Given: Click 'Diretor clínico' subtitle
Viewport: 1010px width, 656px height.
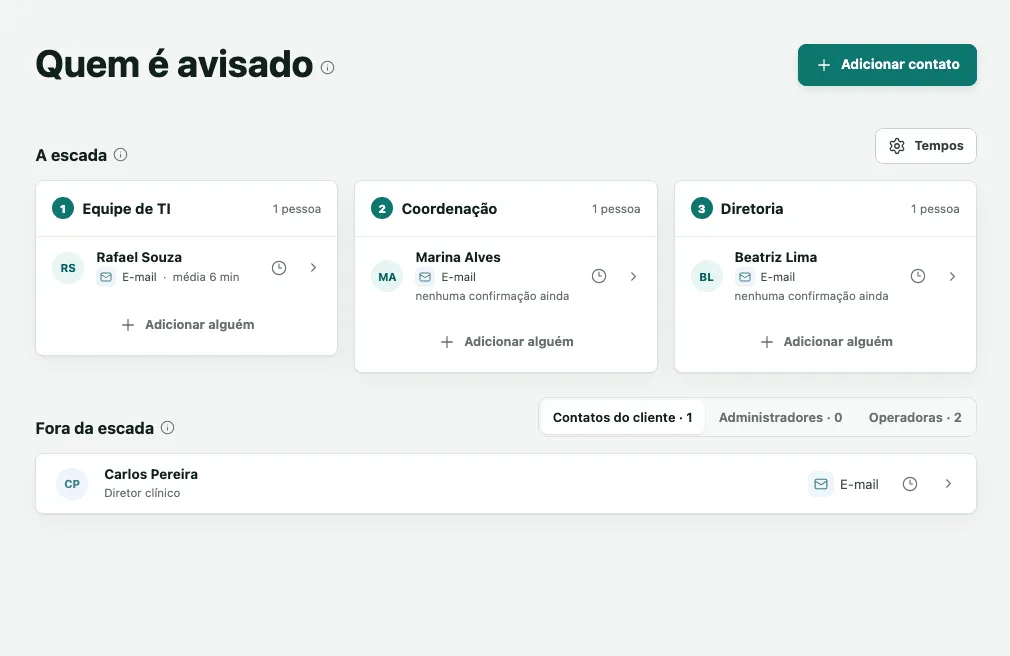Looking at the screenshot, I should (142, 493).
